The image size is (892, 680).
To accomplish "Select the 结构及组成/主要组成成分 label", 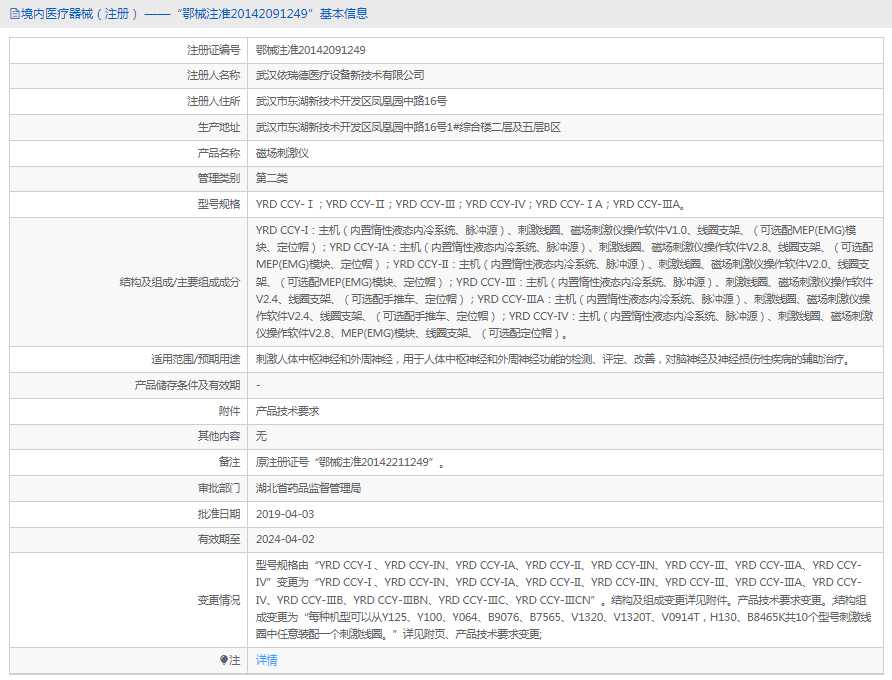I will 180,282.
